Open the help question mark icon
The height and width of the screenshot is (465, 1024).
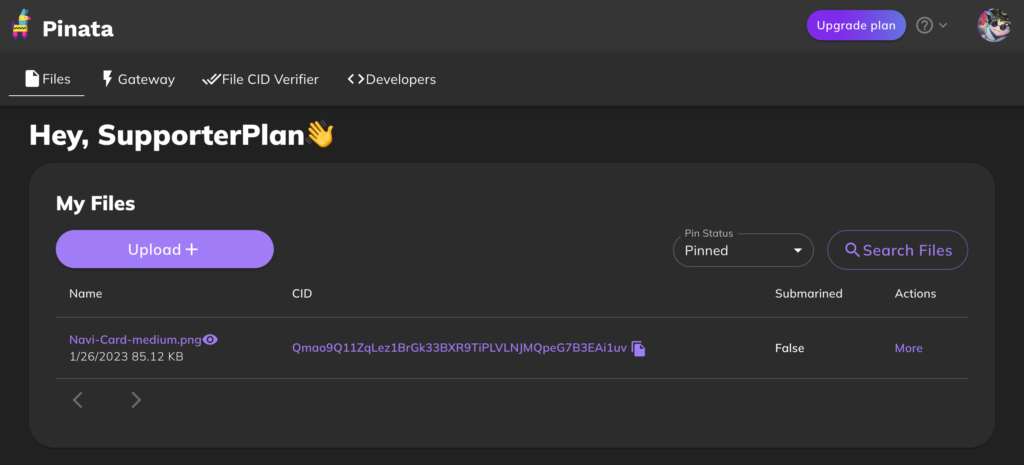coord(924,25)
